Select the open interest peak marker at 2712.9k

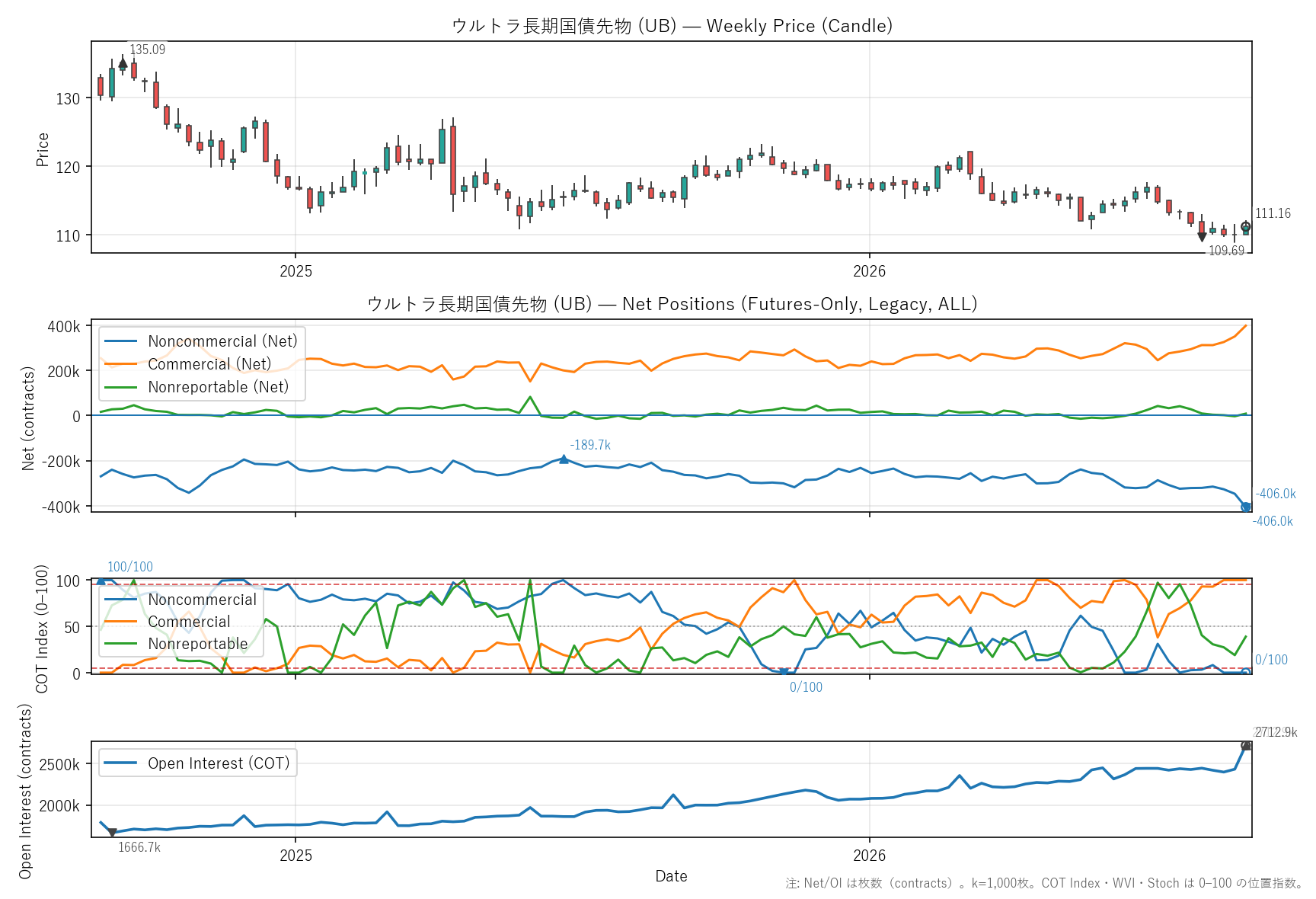(x=1246, y=746)
